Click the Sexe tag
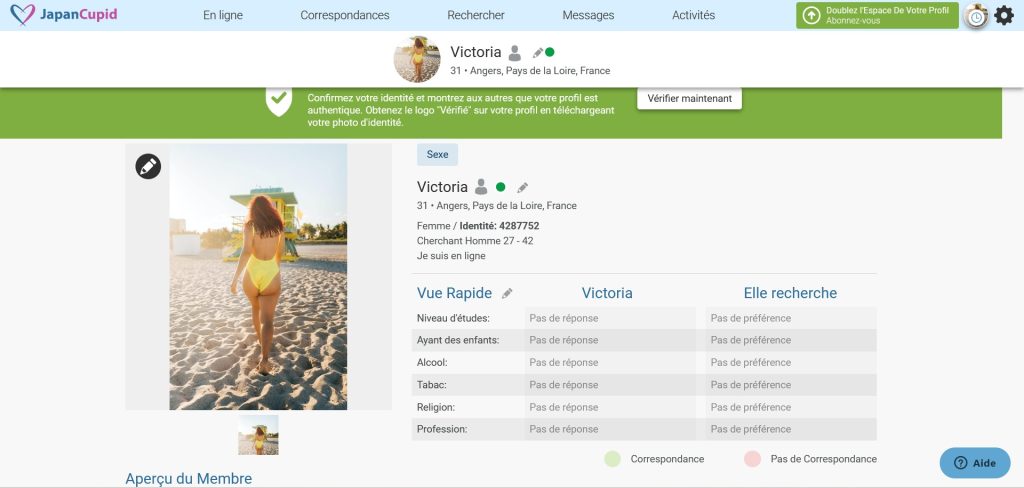The image size is (1024, 488). [437, 155]
